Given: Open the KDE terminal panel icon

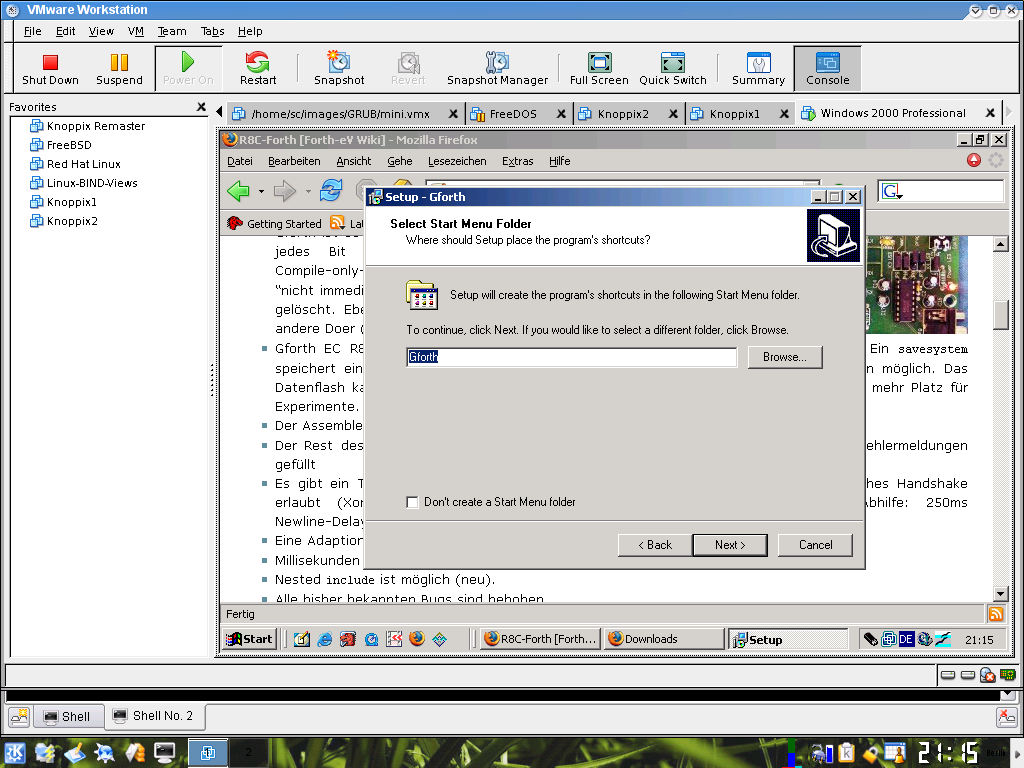Looking at the screenshot, I should coord(165,753).
